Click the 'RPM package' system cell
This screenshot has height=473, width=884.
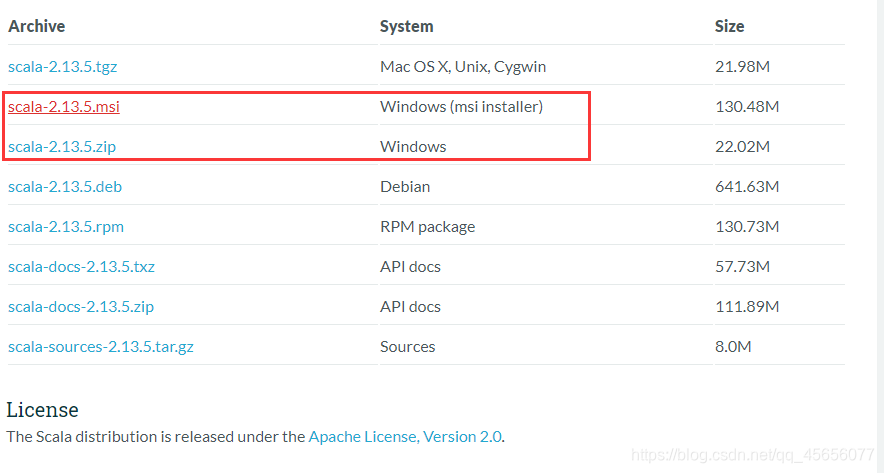427,227
